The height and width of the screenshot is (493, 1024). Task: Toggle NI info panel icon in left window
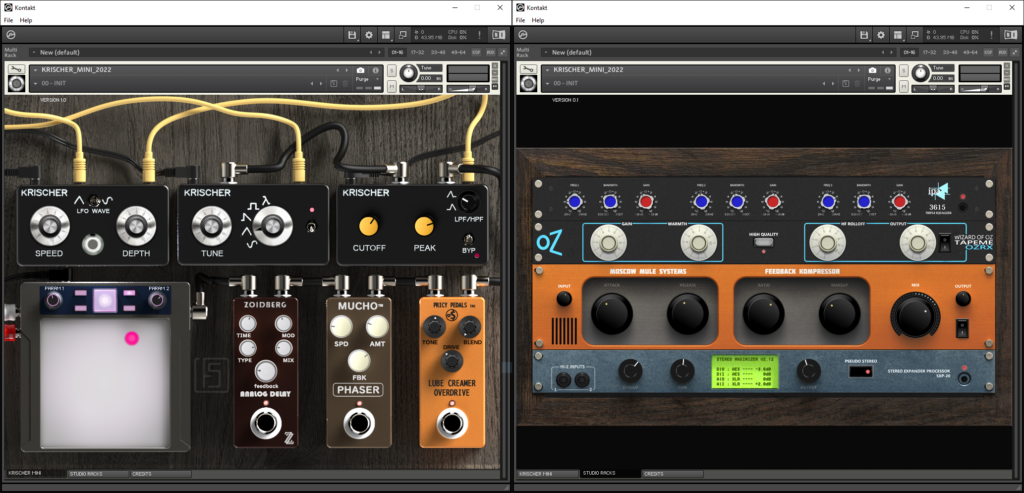[498, 35]
